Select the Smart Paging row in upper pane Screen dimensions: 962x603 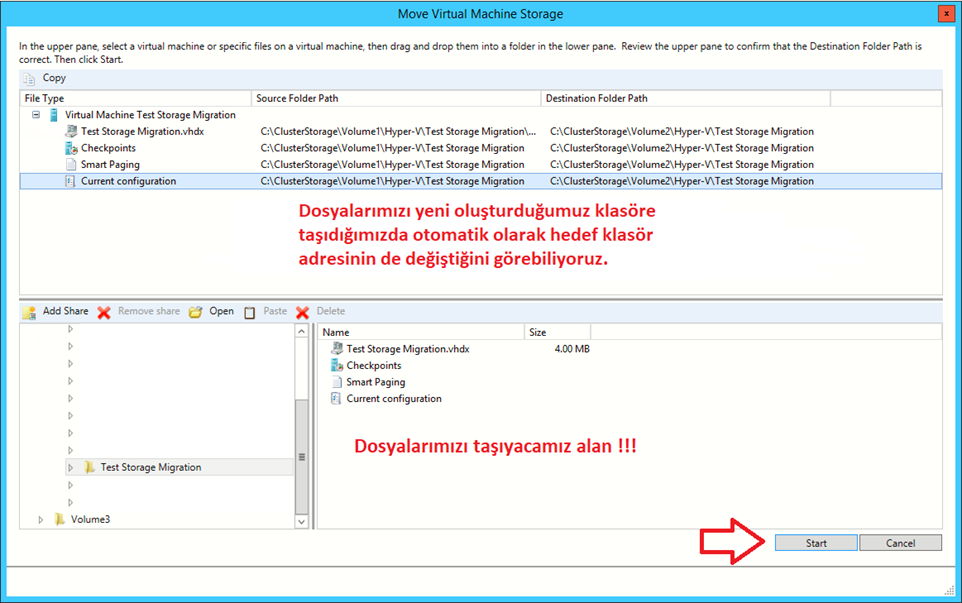click(x=481, y=164)
